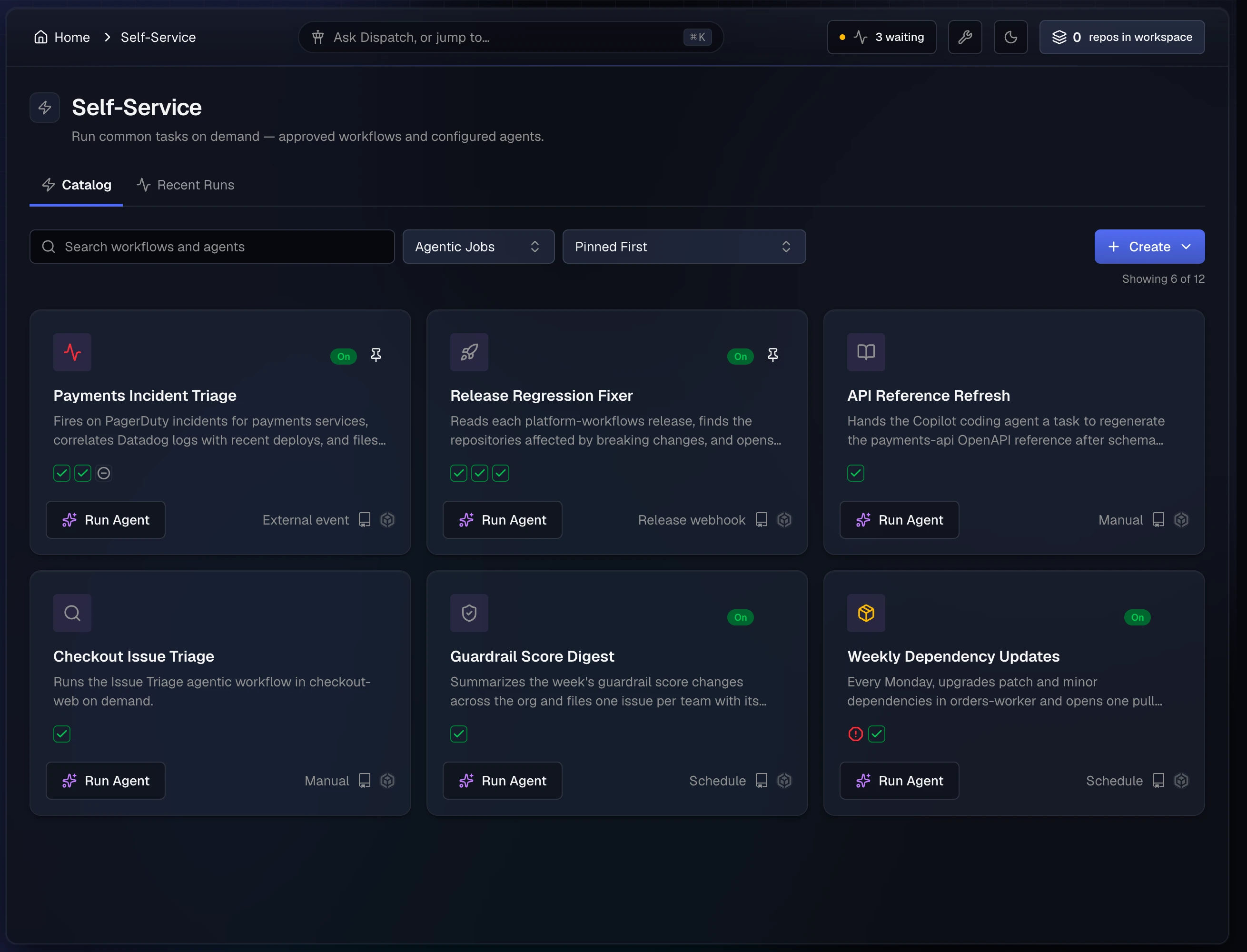Click the pin icon on Payments Incident Triage

pyautogui.click(x=376, y=355)
